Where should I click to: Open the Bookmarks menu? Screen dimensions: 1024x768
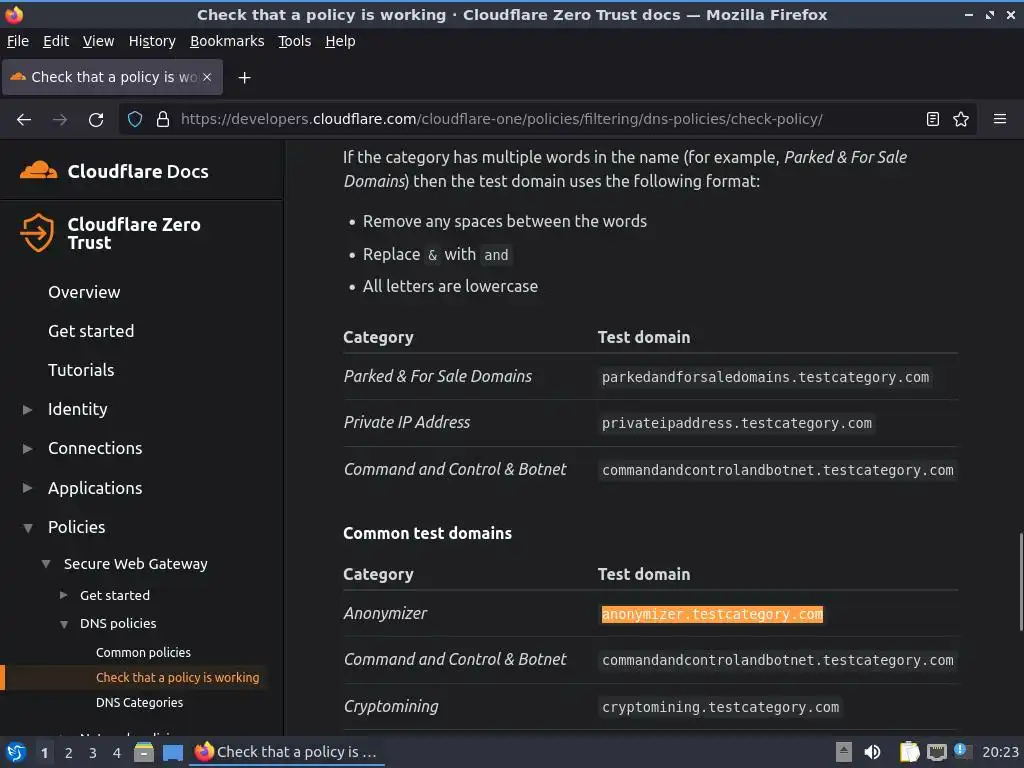coord(227,41)
